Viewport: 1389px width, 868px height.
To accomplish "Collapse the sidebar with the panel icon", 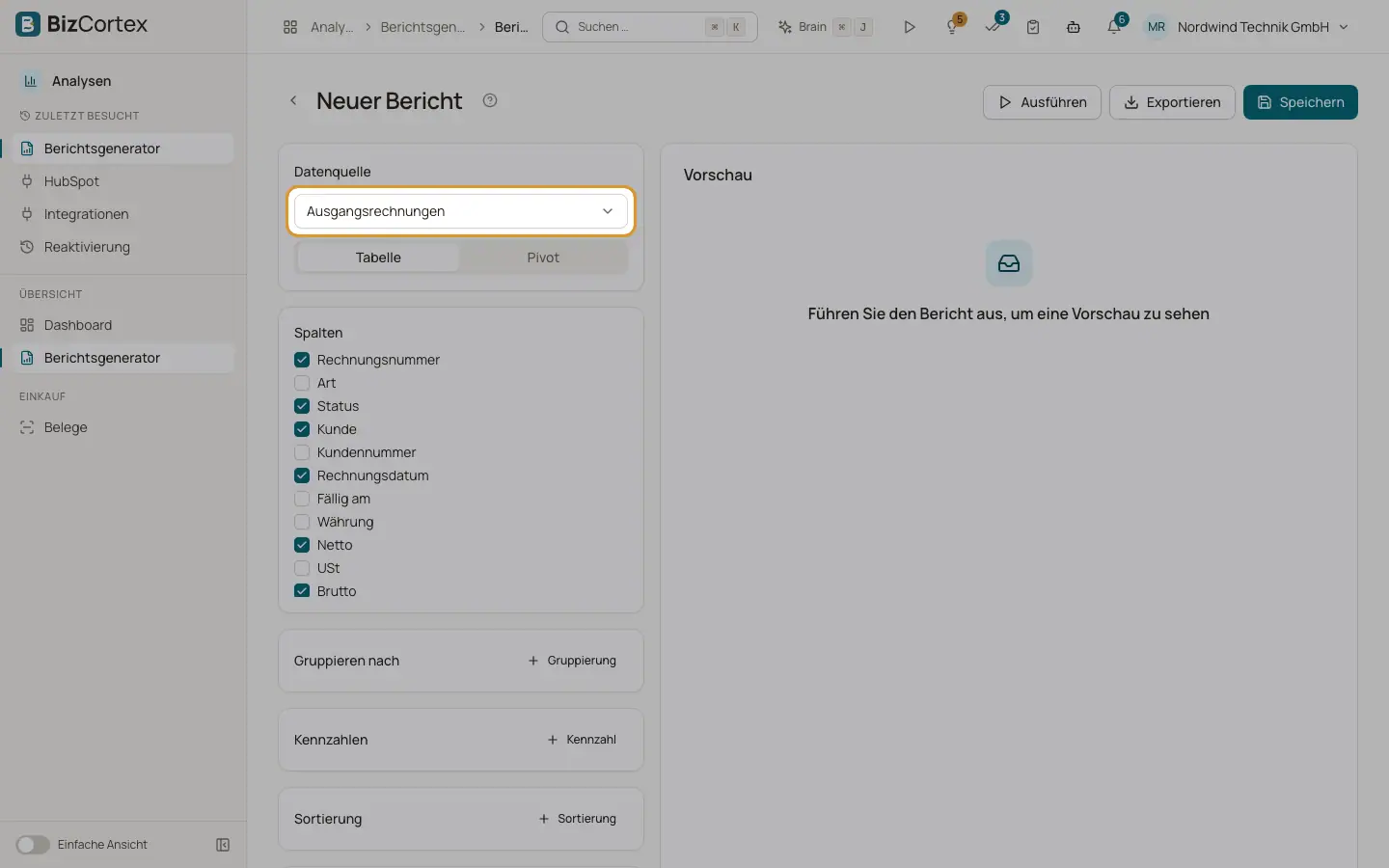I will [x=223, y=845].
